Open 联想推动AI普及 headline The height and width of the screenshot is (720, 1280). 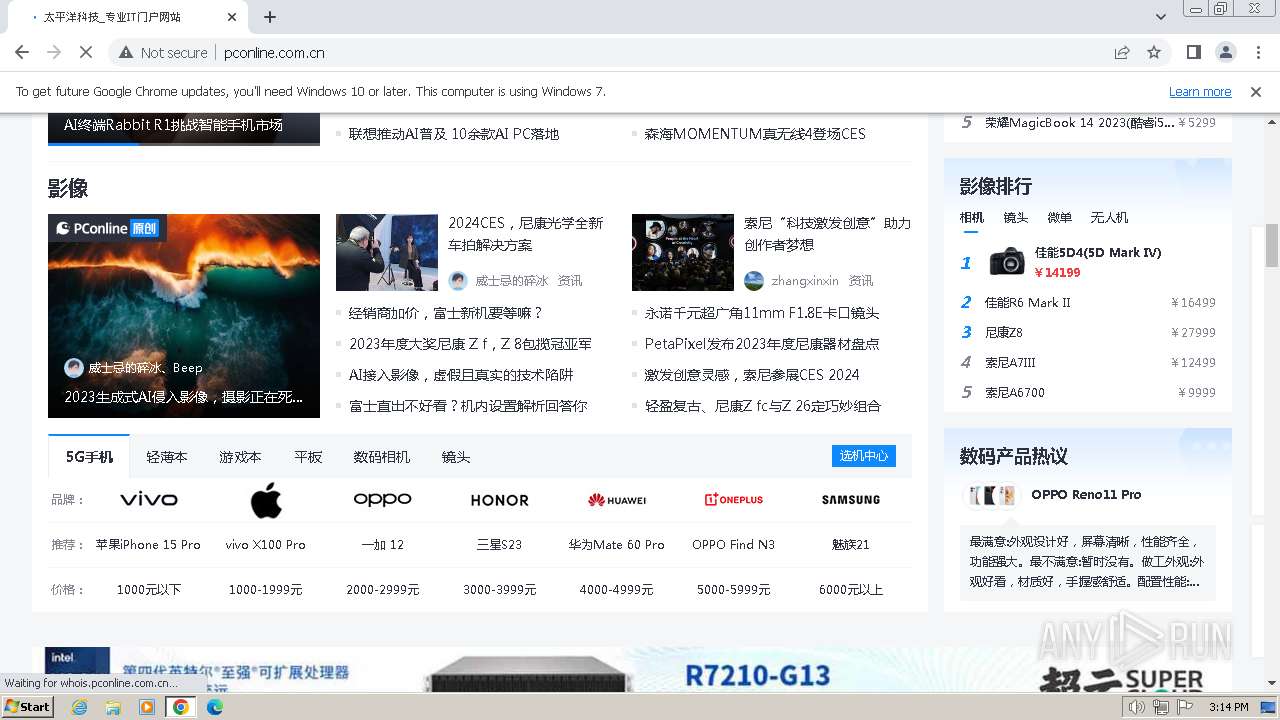tap(454, 134)
